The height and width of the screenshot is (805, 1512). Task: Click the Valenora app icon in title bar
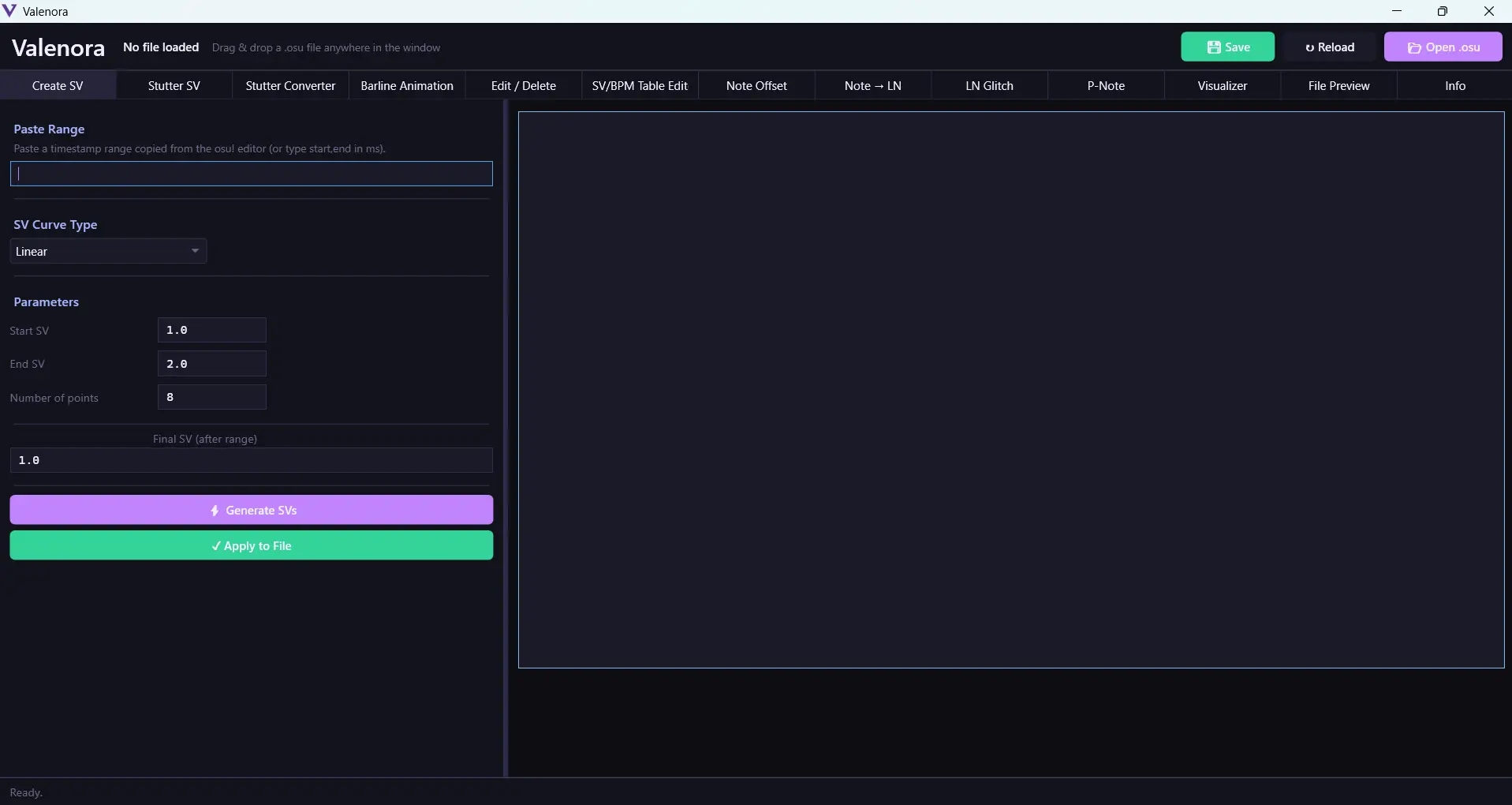click(9, 11)
